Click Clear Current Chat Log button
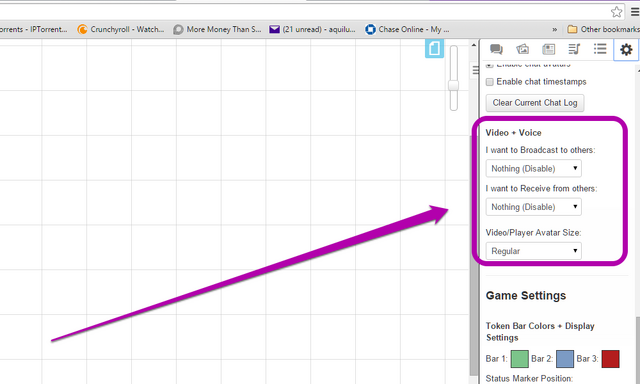This screenshot has width=640, height=384. tap(535, 103)
